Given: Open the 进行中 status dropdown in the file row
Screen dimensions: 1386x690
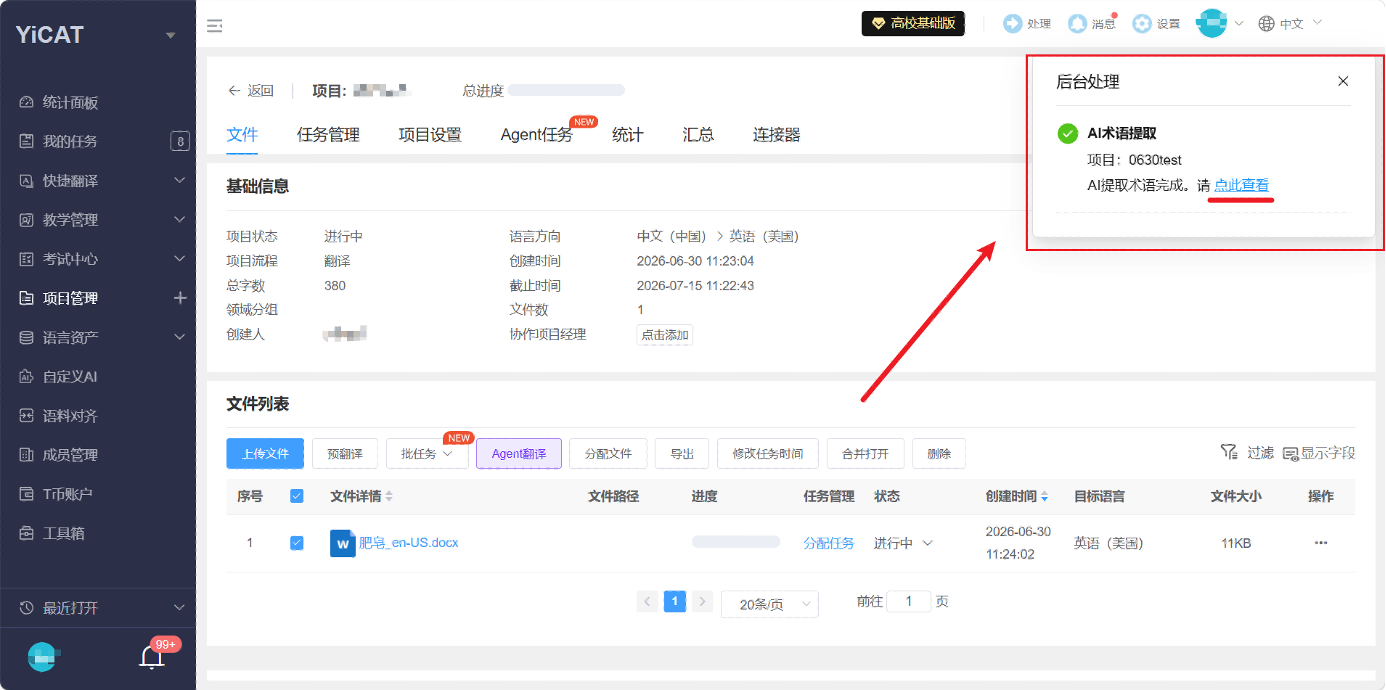Looking at the screenshot, I should (903, 543).
